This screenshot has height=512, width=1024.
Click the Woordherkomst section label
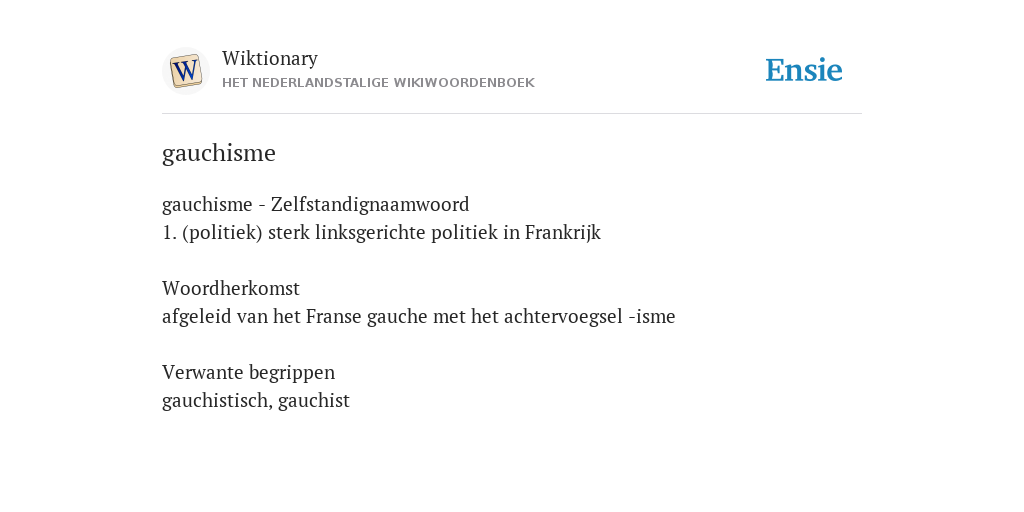(x=231, y=288)
